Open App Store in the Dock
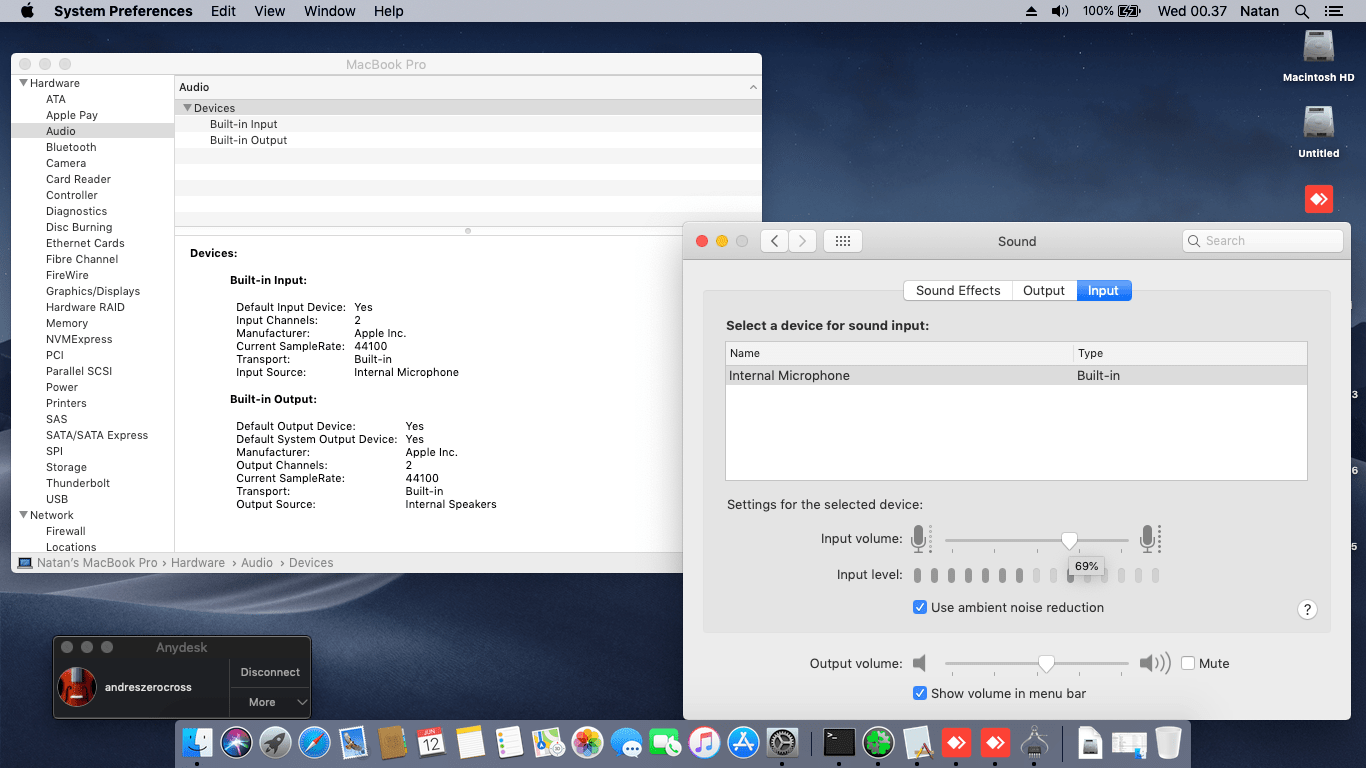The height and width of the screenshot is (768, 1366). click(x=743, y=742)
